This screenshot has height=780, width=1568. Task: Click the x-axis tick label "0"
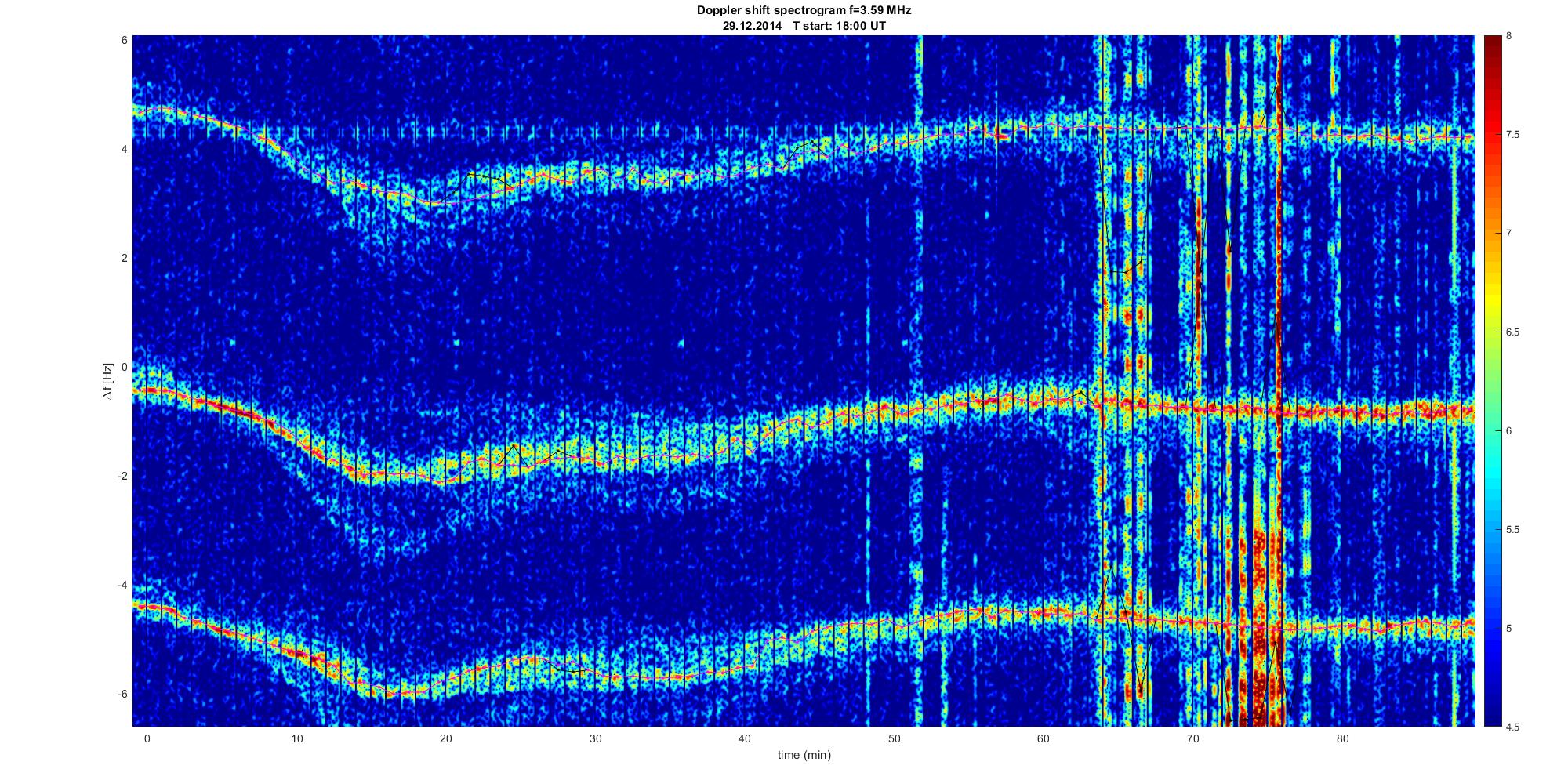pos(147,738)
